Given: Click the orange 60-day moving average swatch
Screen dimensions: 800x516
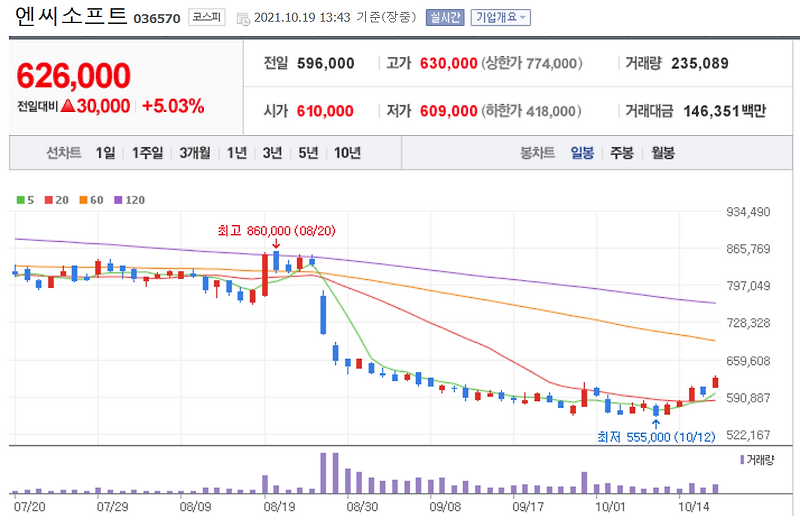Looking at the screenshot, I should [83, 200].
